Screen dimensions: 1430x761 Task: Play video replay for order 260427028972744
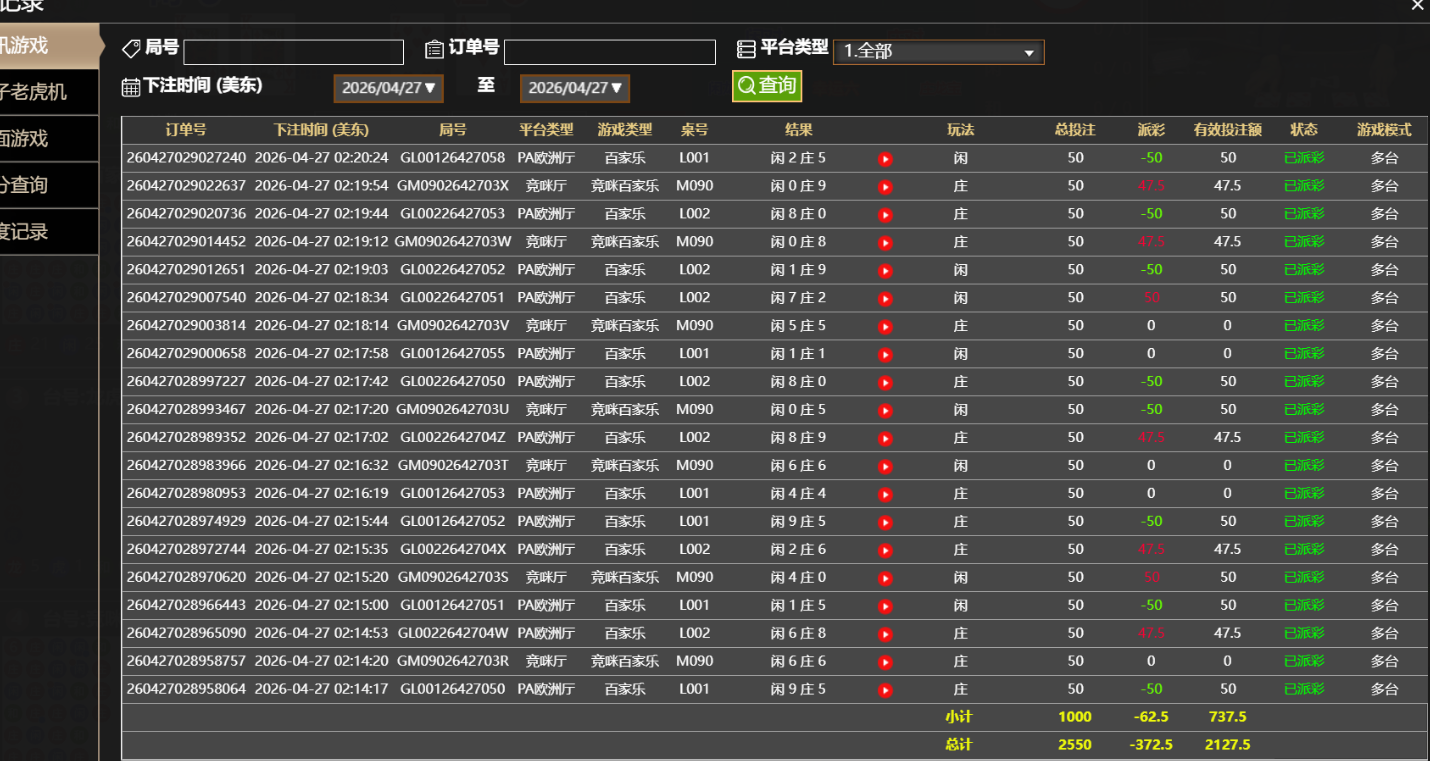(885, 551)
